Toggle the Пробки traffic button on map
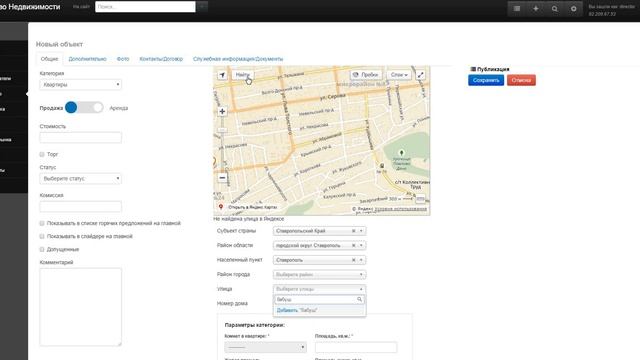Screen dimensions: 640x360 click(x=366, y=75)
